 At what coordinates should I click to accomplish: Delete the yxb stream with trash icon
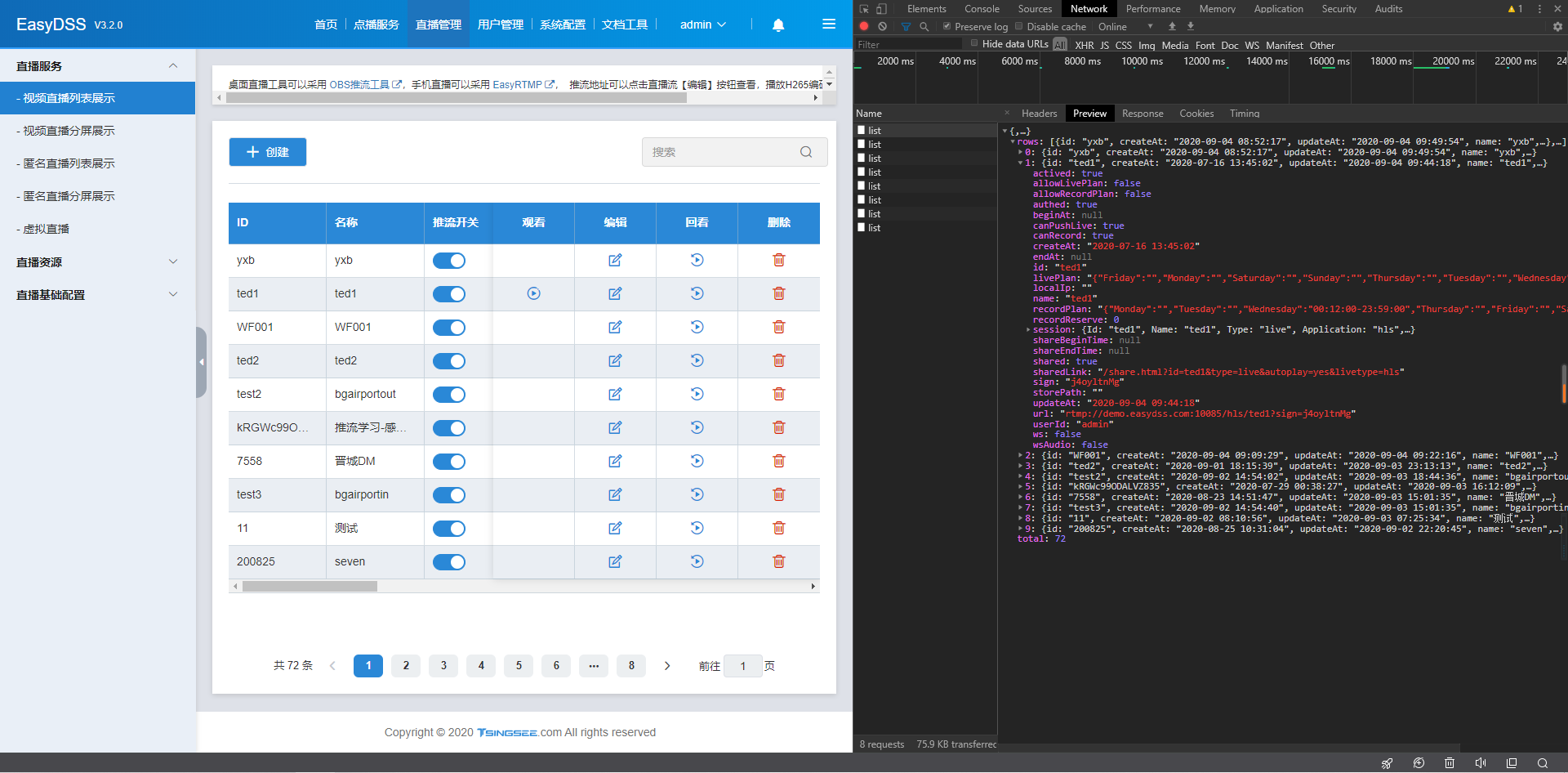coord(779,260)
